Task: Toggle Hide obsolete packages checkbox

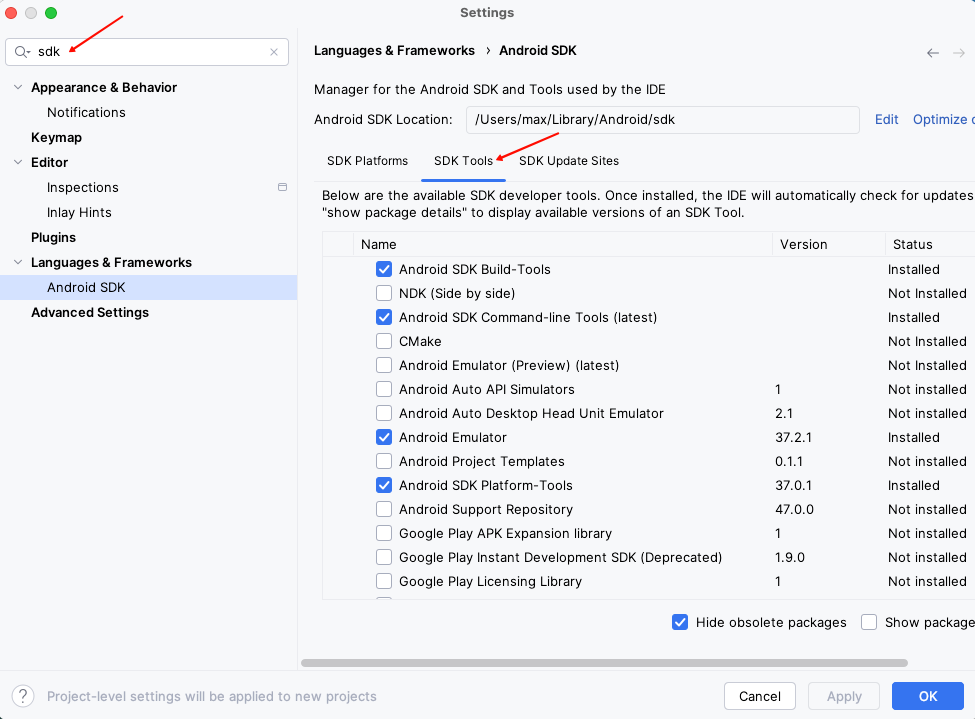Action: (x=680, y=622)
